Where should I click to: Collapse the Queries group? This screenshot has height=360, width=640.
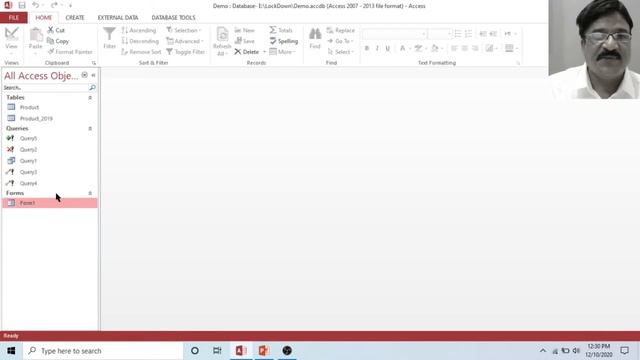pos(90,129)
